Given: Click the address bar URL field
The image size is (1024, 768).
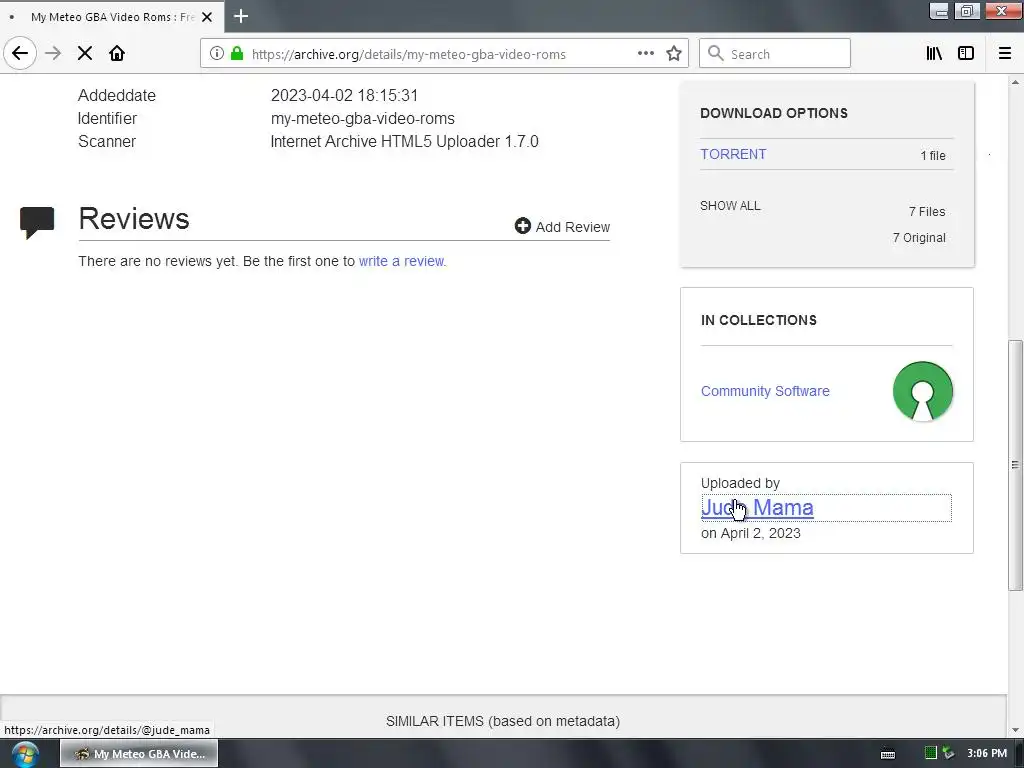Looking at the screenshot, I should (x=409, y=54).
